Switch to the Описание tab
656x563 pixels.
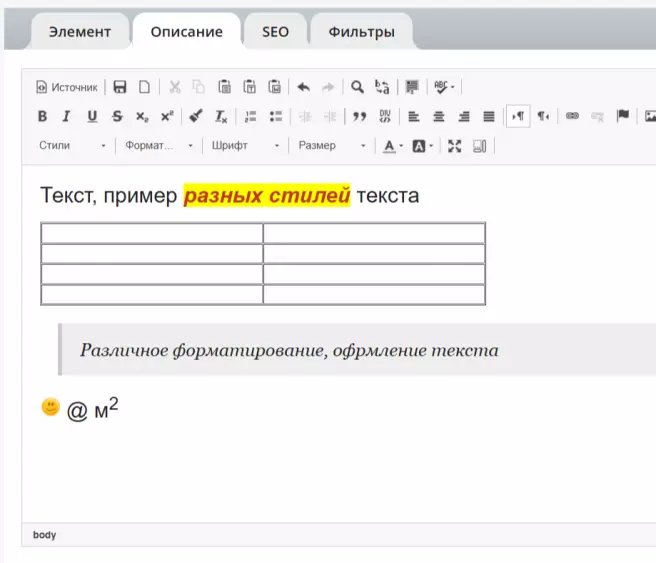coord(187,31)
